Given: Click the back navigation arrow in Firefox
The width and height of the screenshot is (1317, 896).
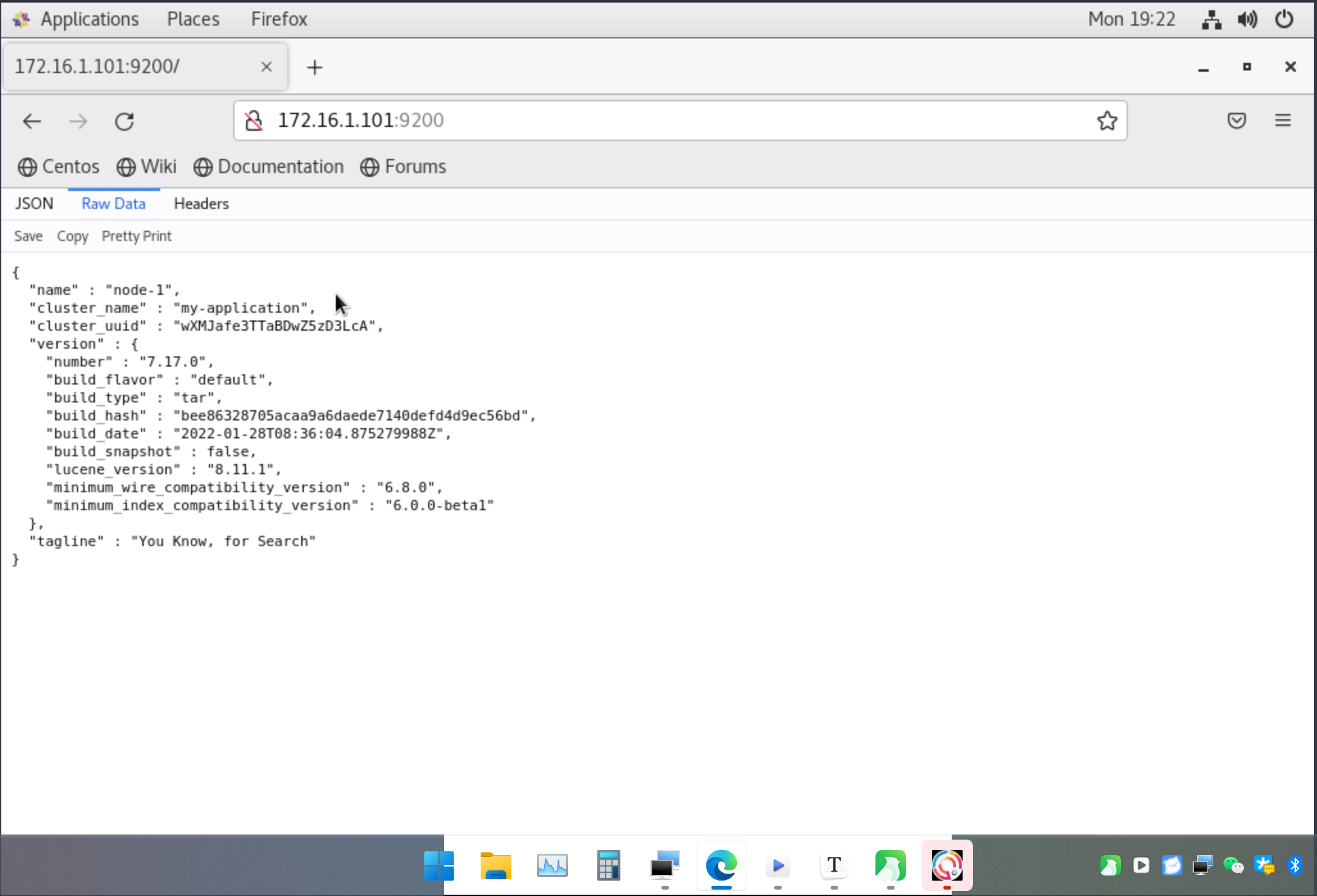Looking at the screenshot, I should coord(31,120).
